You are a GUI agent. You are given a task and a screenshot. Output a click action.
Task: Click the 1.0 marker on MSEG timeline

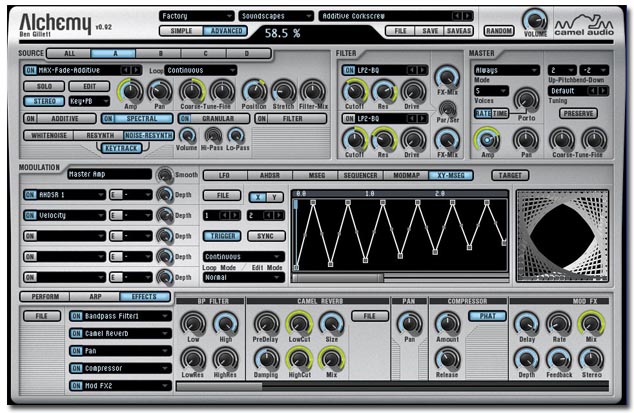tap(370, 194)
